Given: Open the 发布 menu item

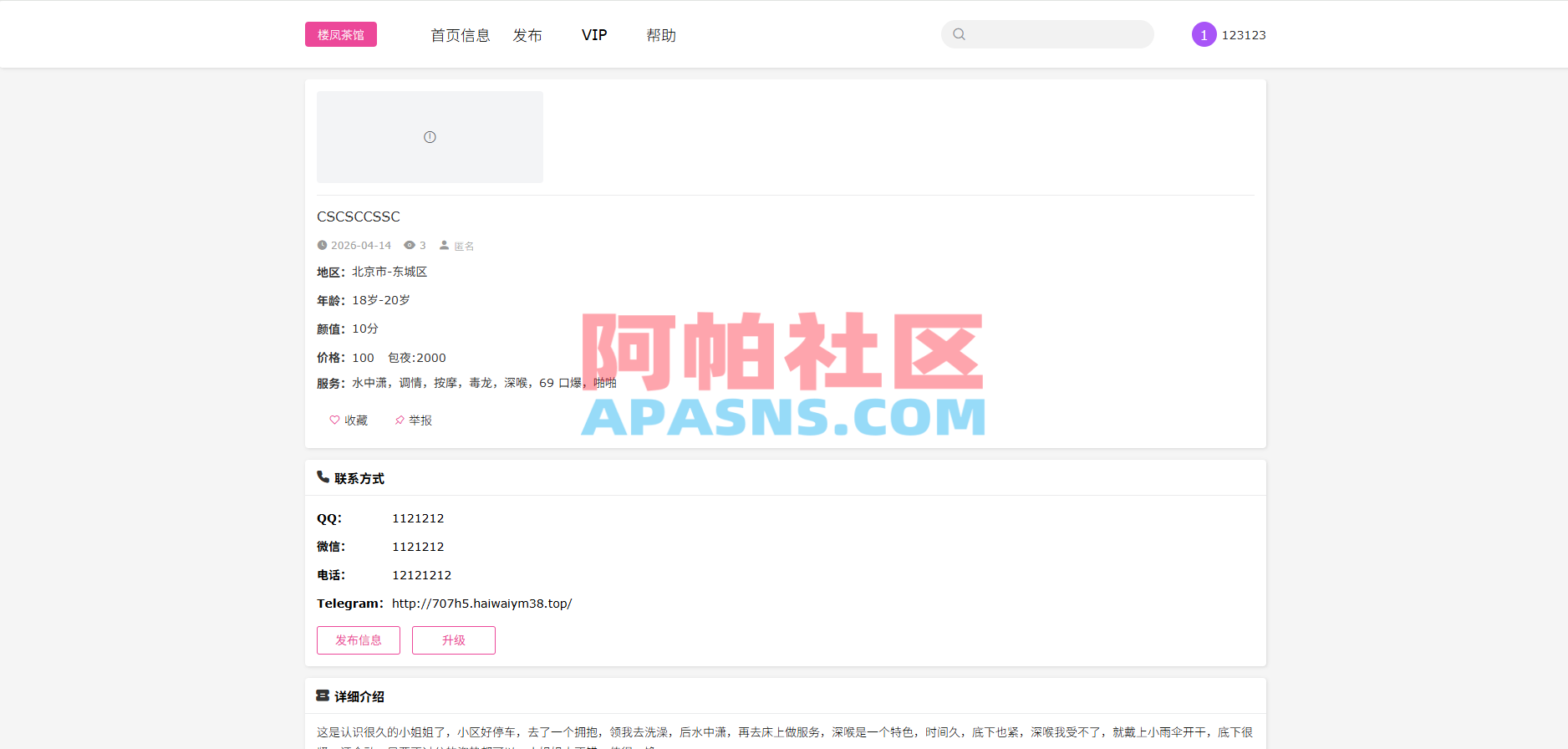Looking at the screenshot, I should click(x=527, y=35).
